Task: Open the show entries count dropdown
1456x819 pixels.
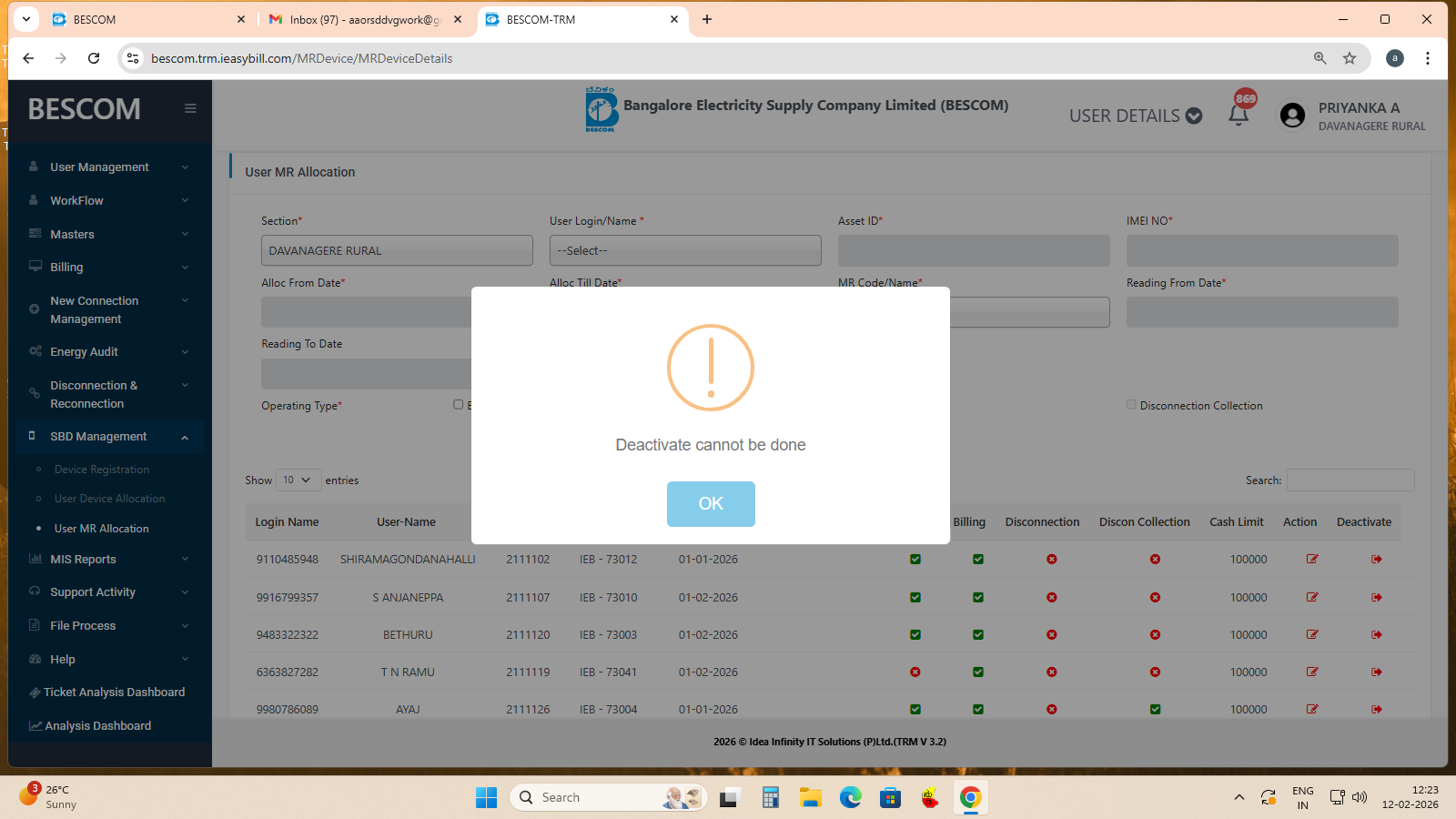Action: pyautogui.click(x=298, y=480)
